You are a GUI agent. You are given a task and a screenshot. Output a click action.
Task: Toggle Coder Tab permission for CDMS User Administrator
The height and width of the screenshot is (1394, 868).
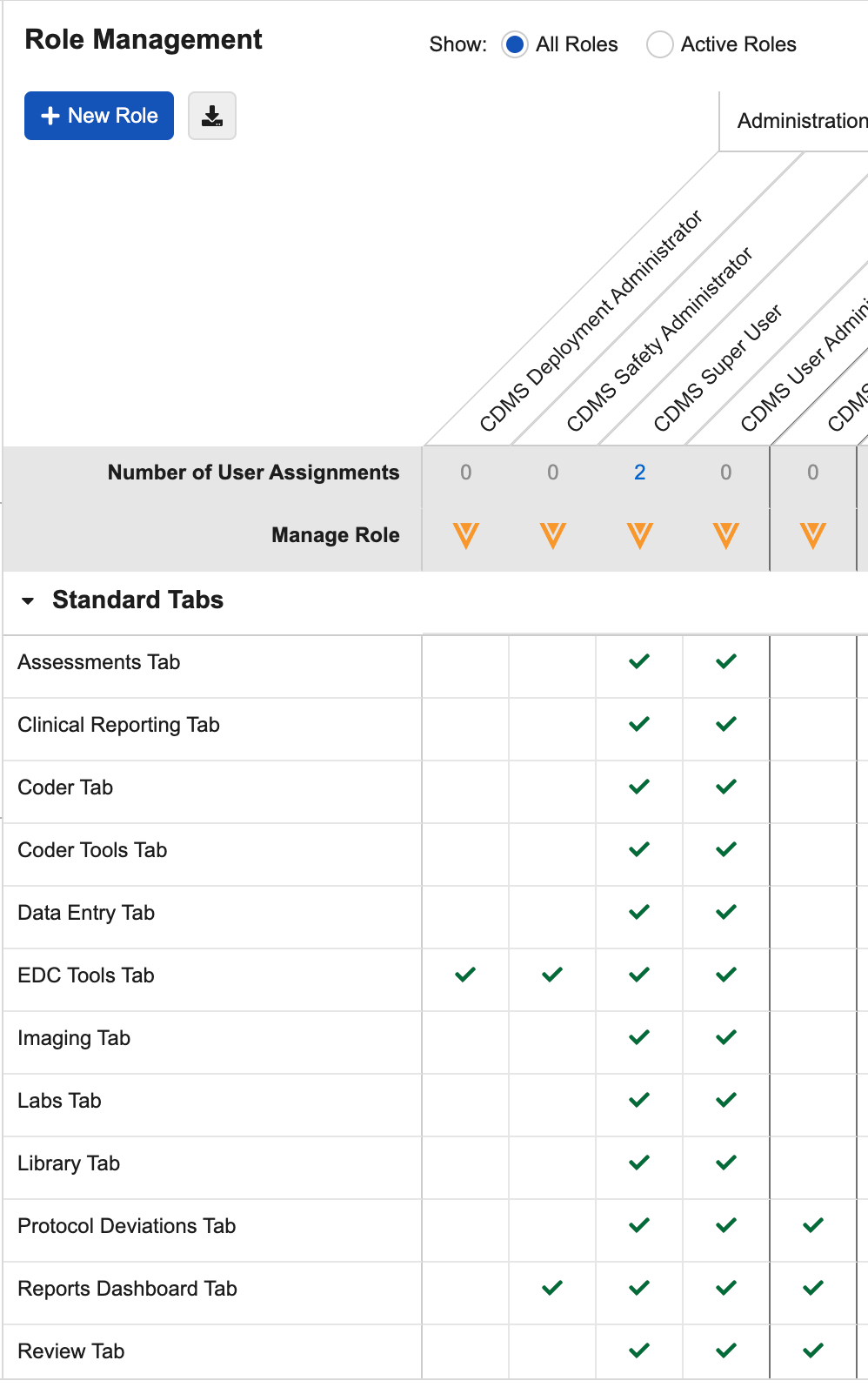click(726, 787)
